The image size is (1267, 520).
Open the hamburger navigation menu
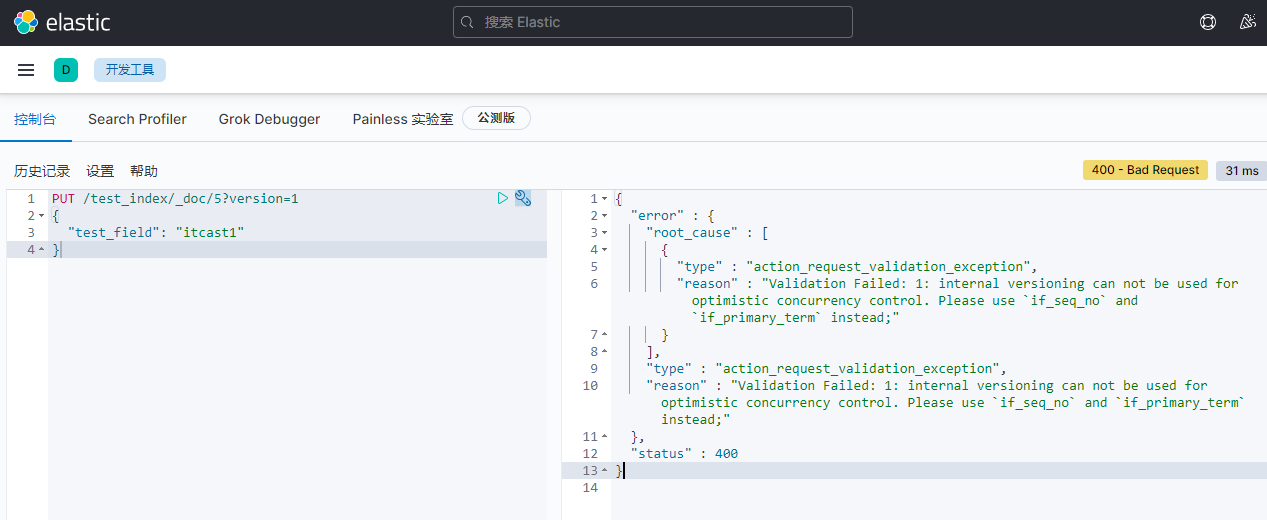click(26, 70)
